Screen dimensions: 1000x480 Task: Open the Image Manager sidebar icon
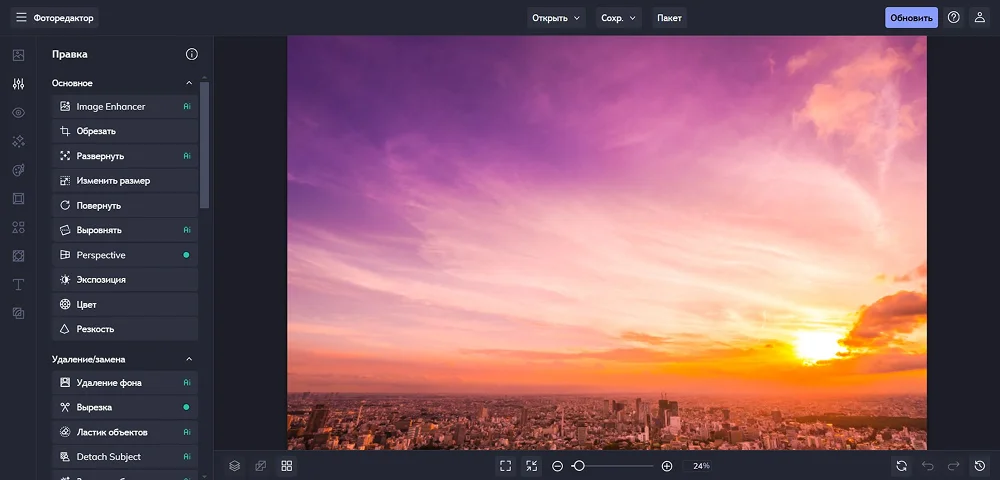[x=18, y=55]
